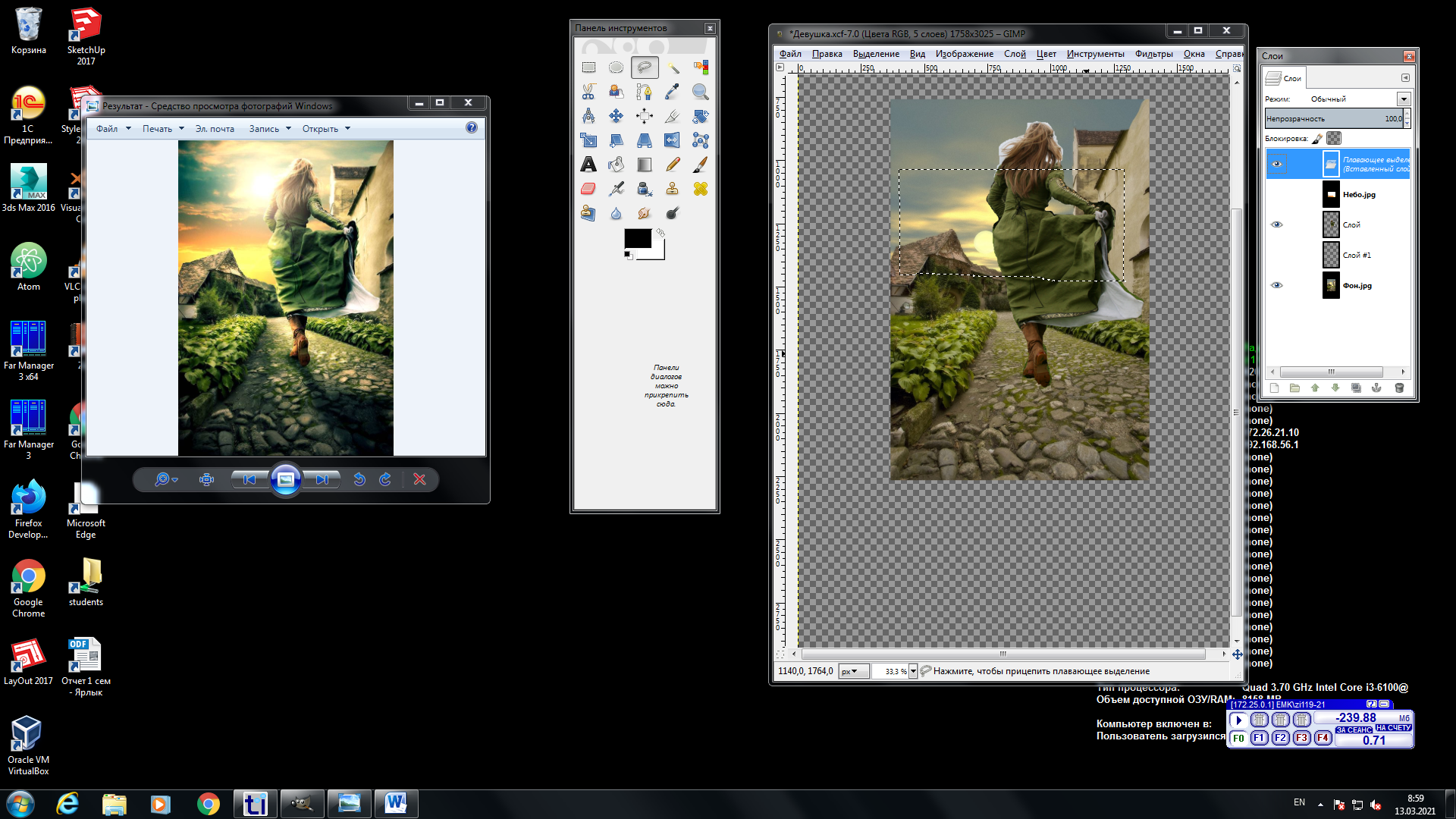
Task: Select the Text tool
Action: [x=588, y=165]
